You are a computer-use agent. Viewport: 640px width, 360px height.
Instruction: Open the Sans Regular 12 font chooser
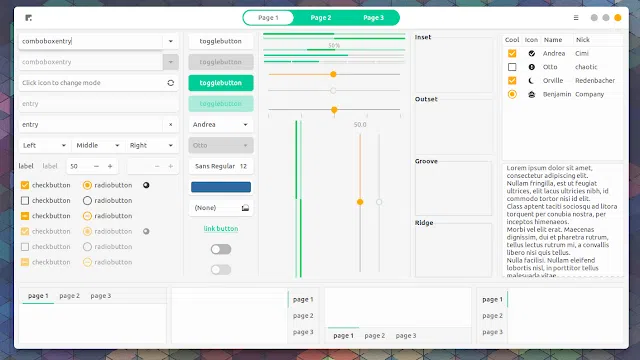click(221, 166)
